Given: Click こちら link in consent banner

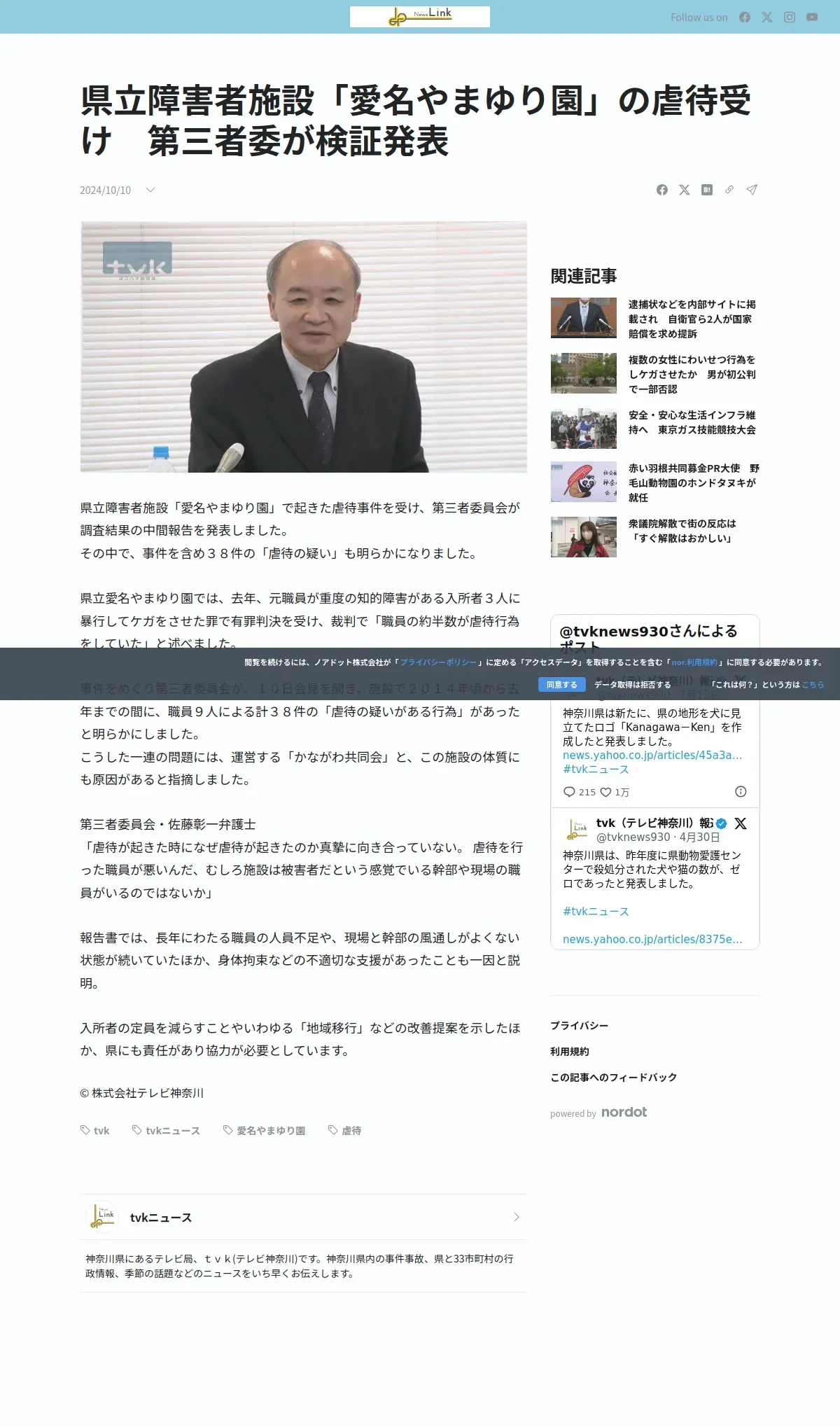Looking at the screenshot, I should pos(813,685).
